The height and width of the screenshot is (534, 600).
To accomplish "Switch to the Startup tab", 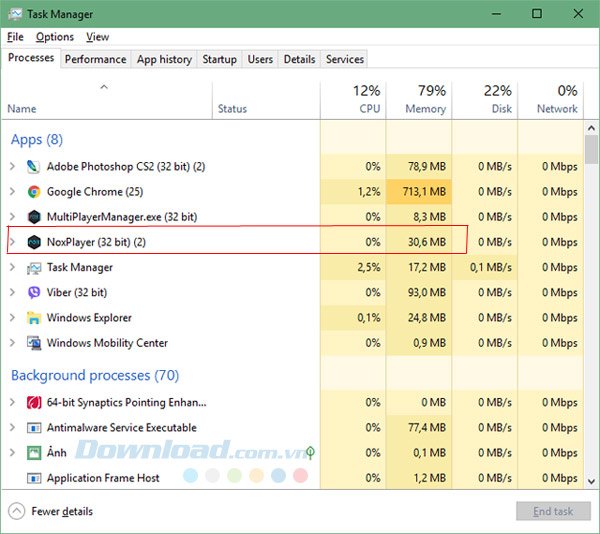I will point(220,59).
